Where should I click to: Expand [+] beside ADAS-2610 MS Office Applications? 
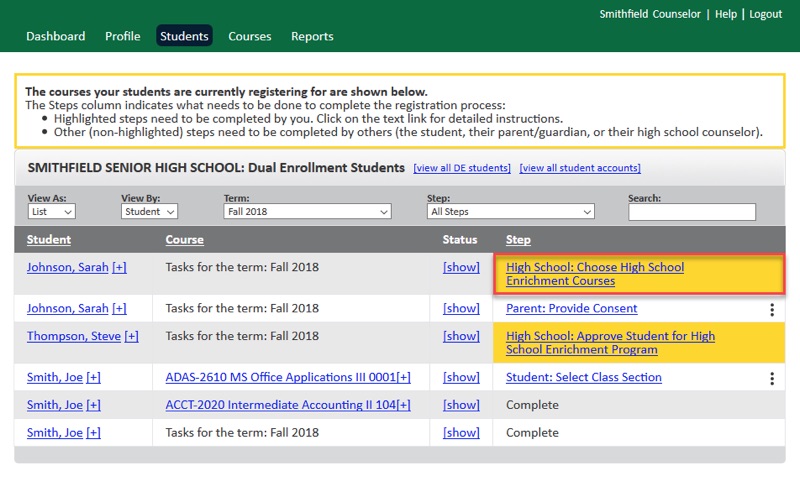pos(403,378)
